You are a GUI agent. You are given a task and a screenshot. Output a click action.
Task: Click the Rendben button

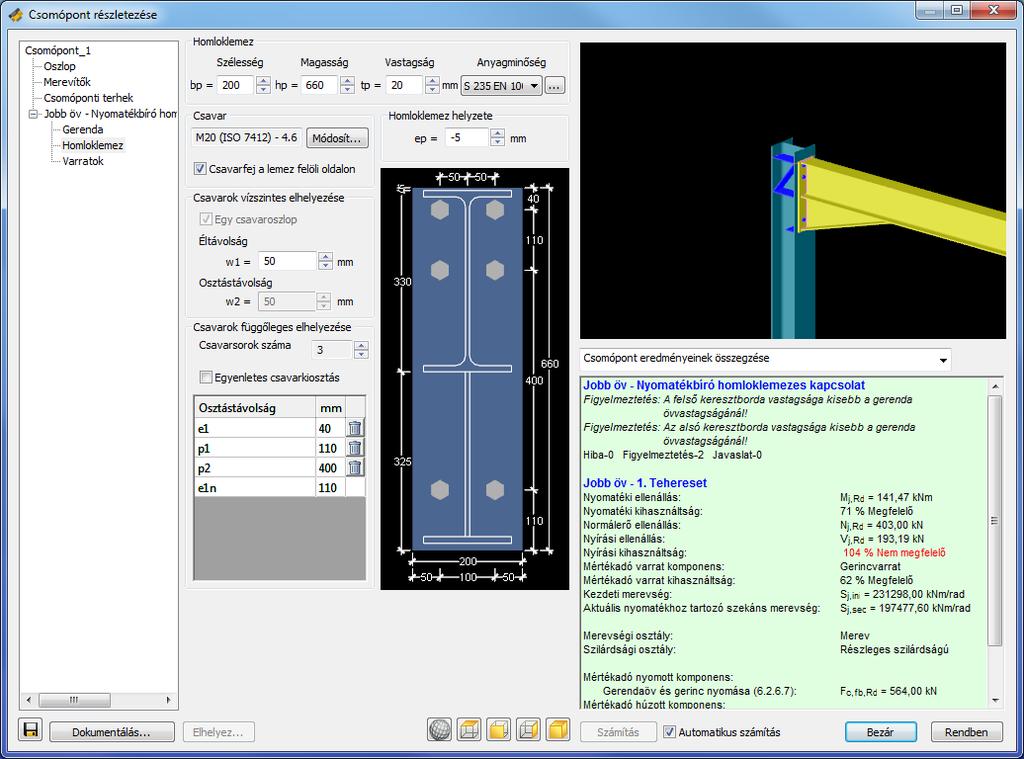click(x=966, y=732)
